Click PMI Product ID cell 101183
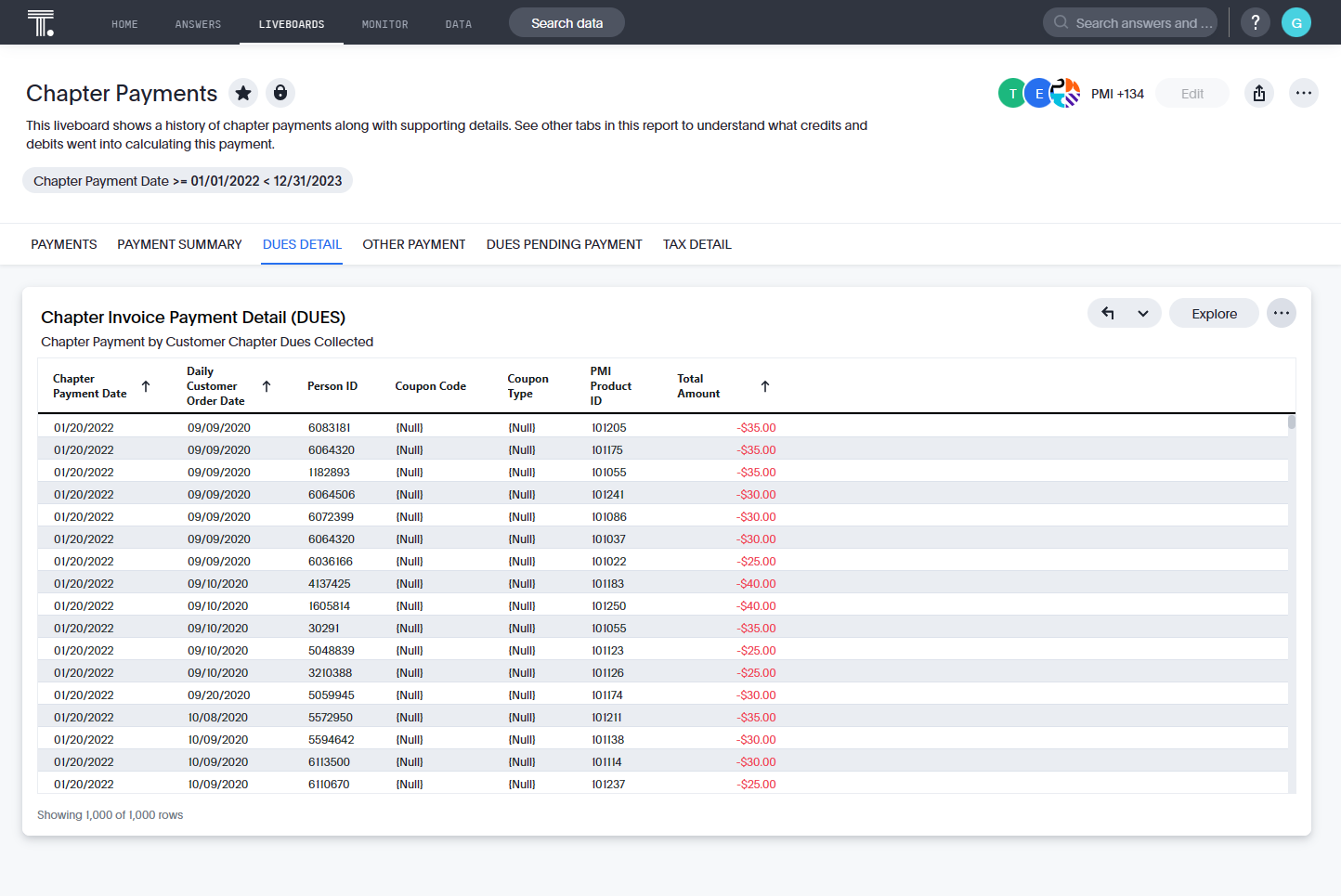 tap(608, 584)
